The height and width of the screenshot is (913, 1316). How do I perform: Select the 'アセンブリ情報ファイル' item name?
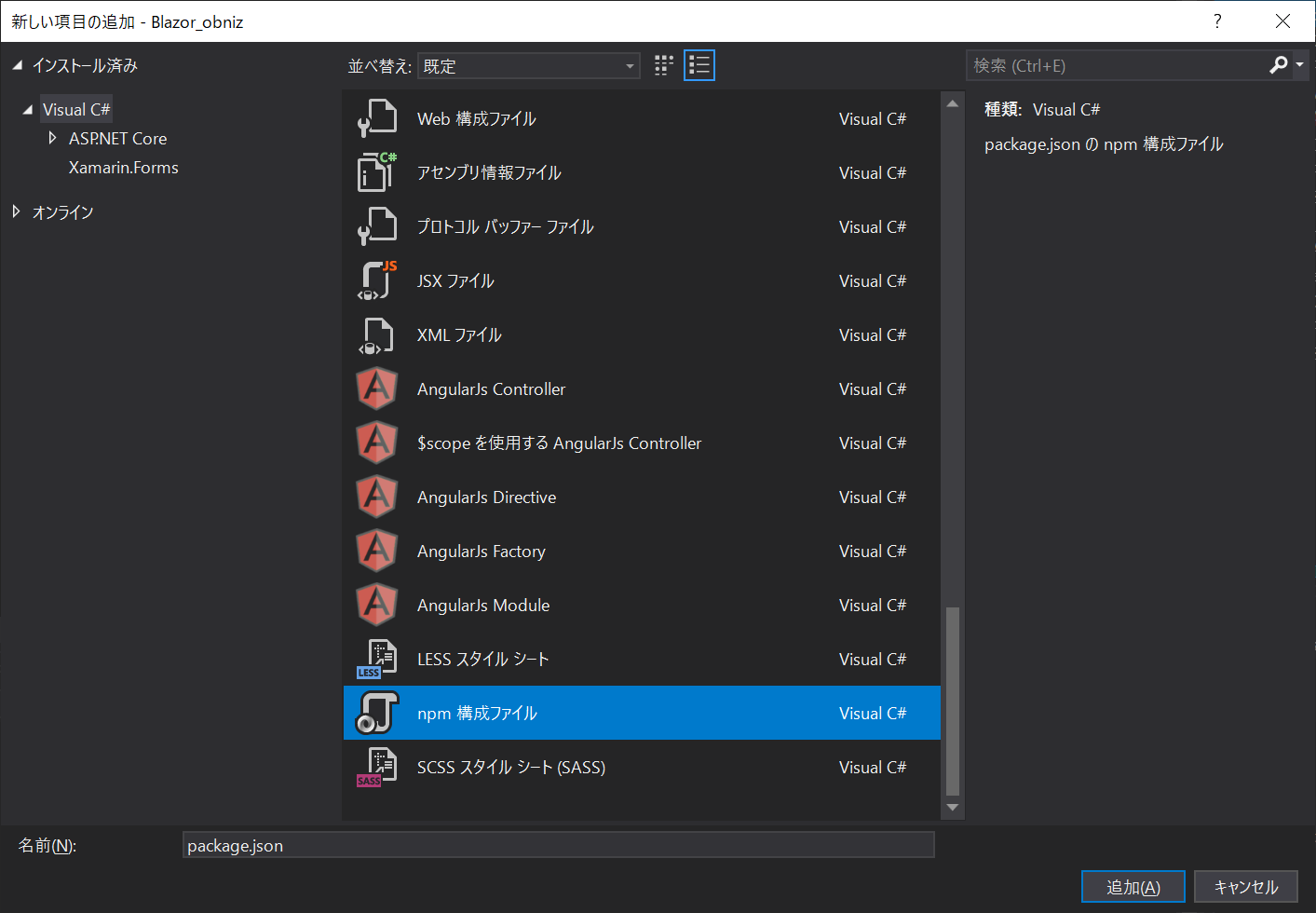tap(489, 172)
